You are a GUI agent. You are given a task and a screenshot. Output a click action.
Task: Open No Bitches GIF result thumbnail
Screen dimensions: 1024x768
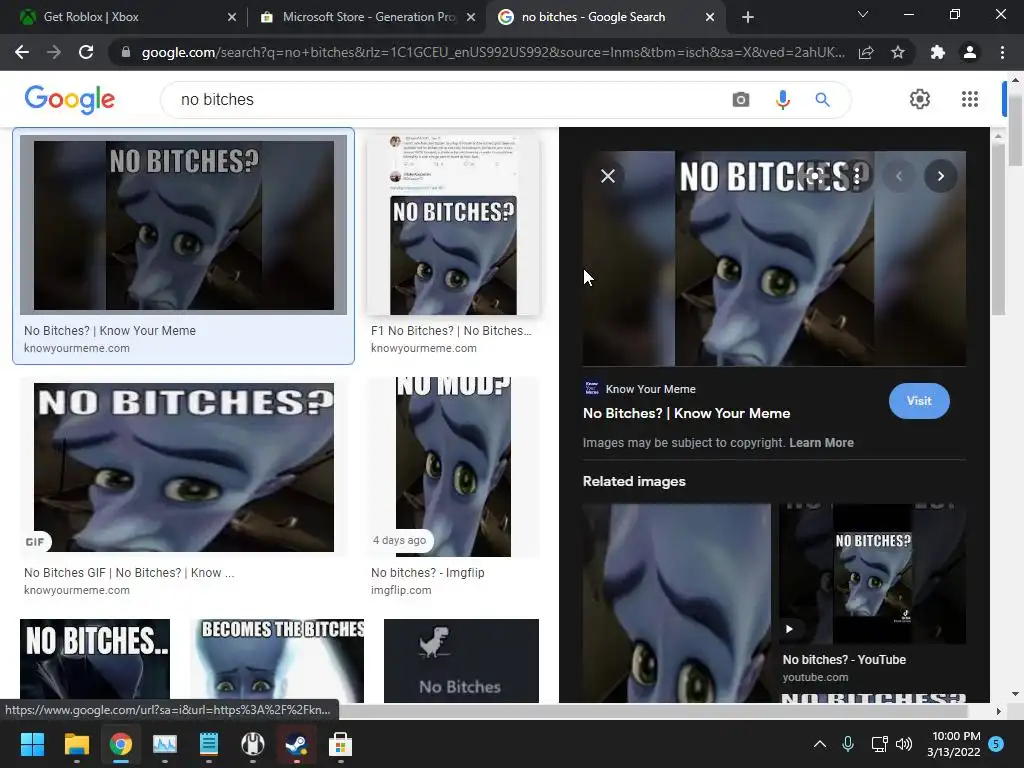[184, 467]
